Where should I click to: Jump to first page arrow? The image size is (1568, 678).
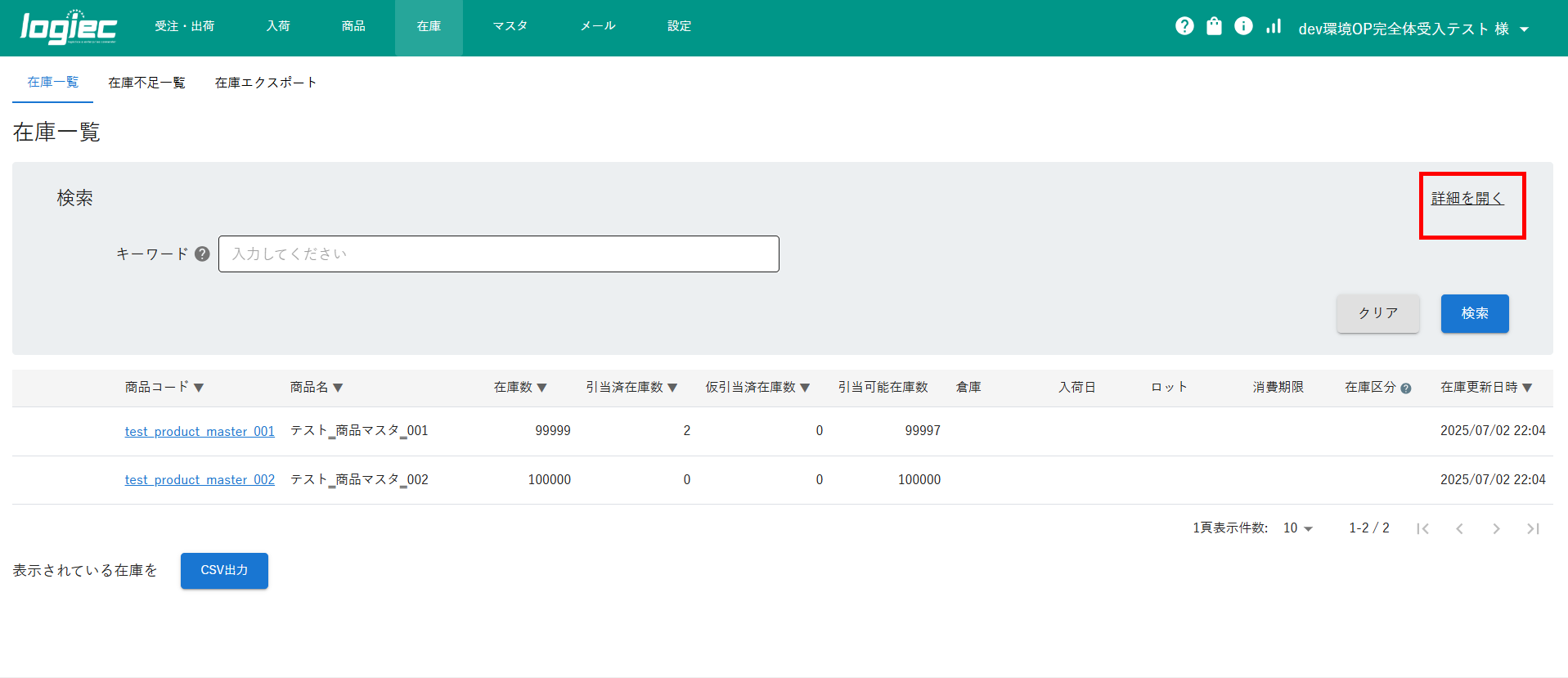click(x=1422, y=528)
